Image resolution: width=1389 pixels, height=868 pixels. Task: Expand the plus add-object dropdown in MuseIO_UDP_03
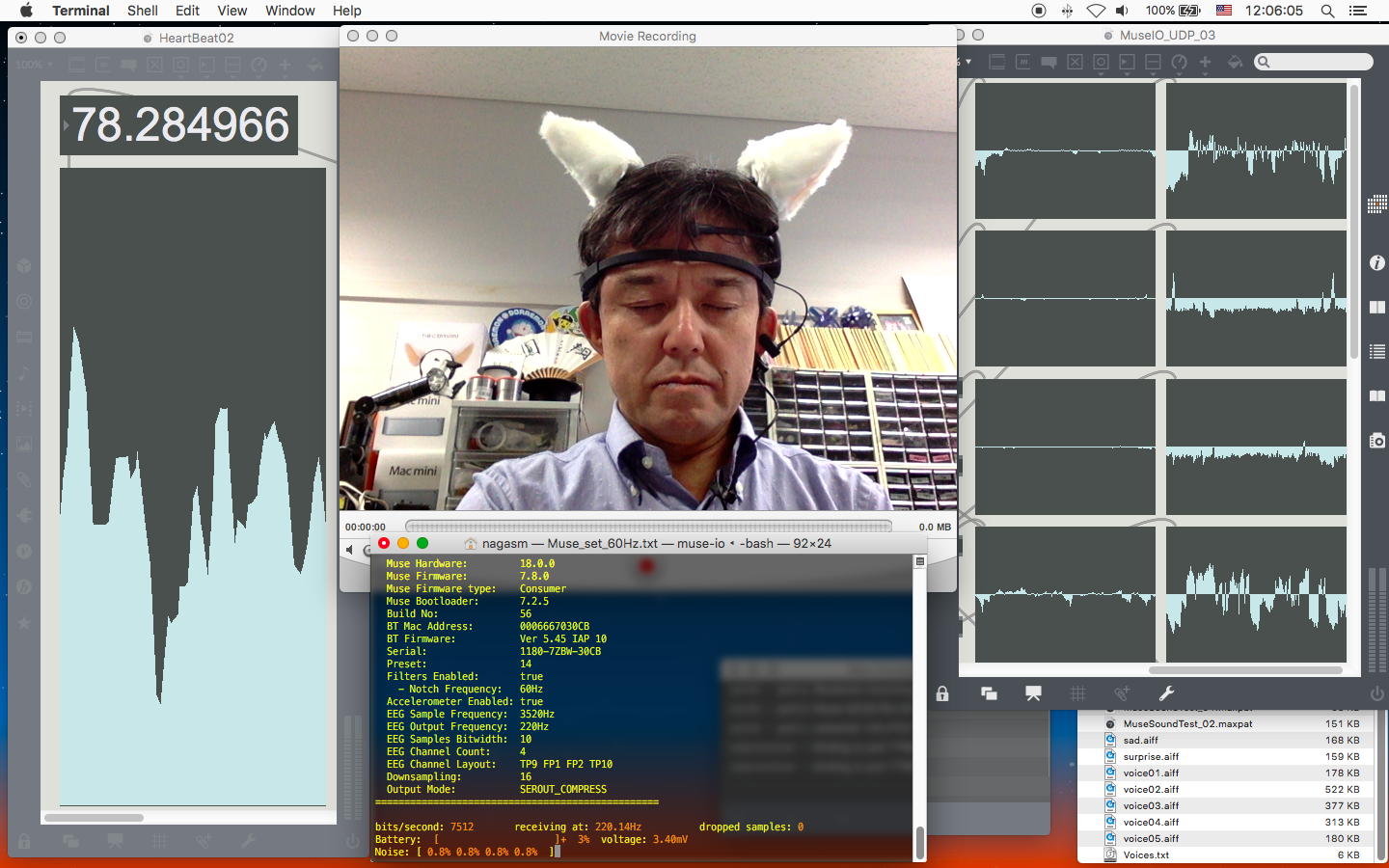tap(1205, 62)
